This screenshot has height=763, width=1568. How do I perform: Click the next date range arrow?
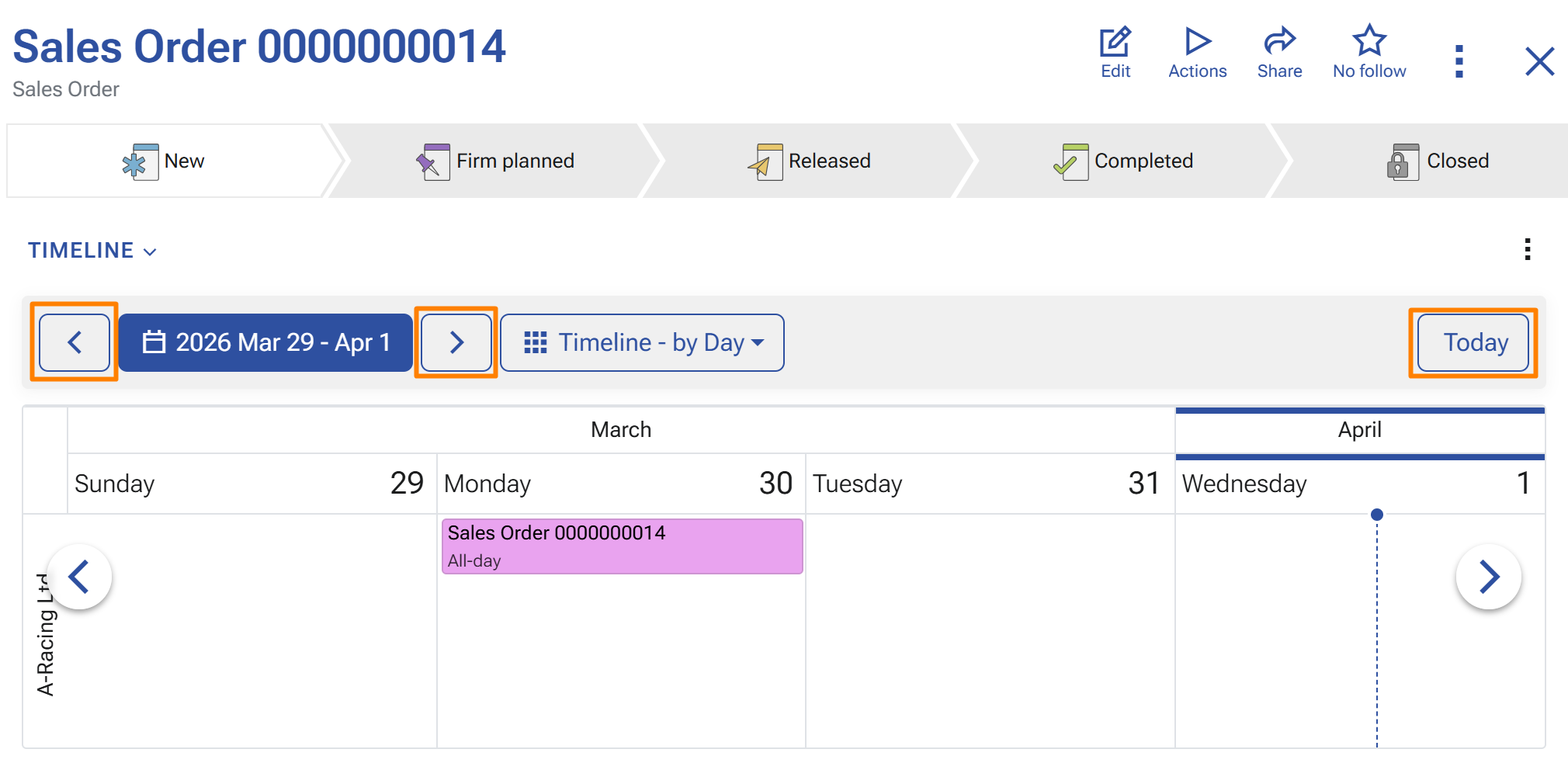coord(456,342)
